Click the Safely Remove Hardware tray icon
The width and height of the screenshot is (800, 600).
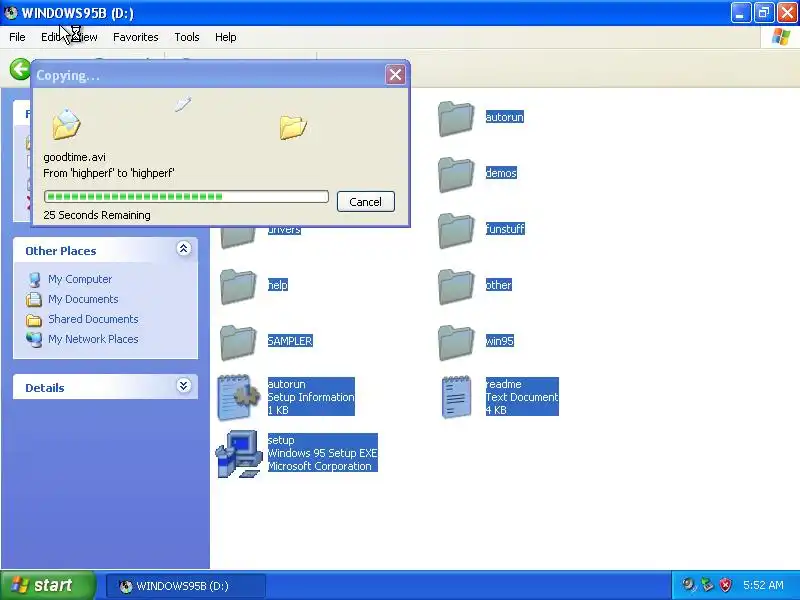click(707, 585)
